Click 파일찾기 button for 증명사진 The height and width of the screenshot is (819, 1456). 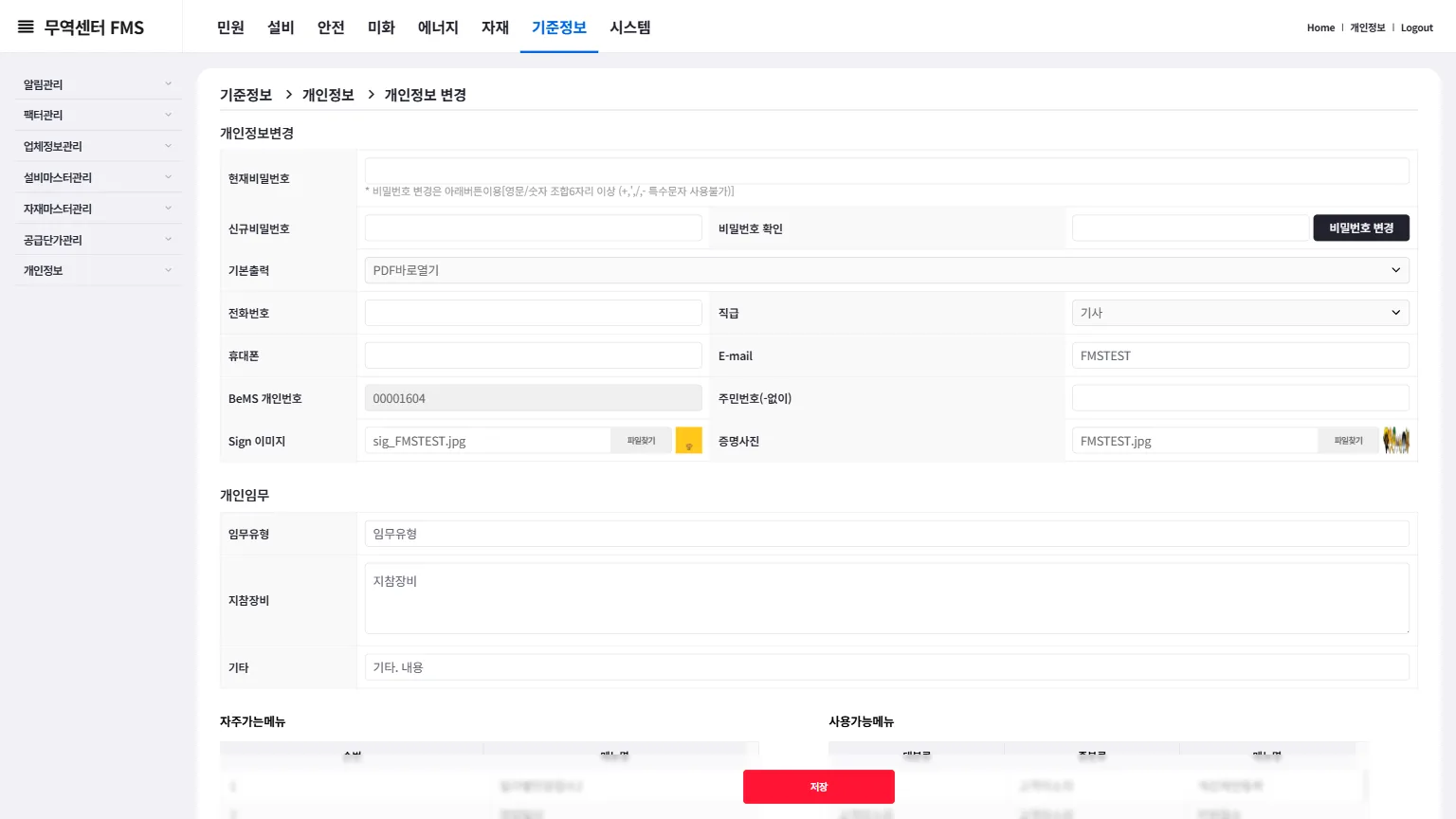[x=1348, y=441]
